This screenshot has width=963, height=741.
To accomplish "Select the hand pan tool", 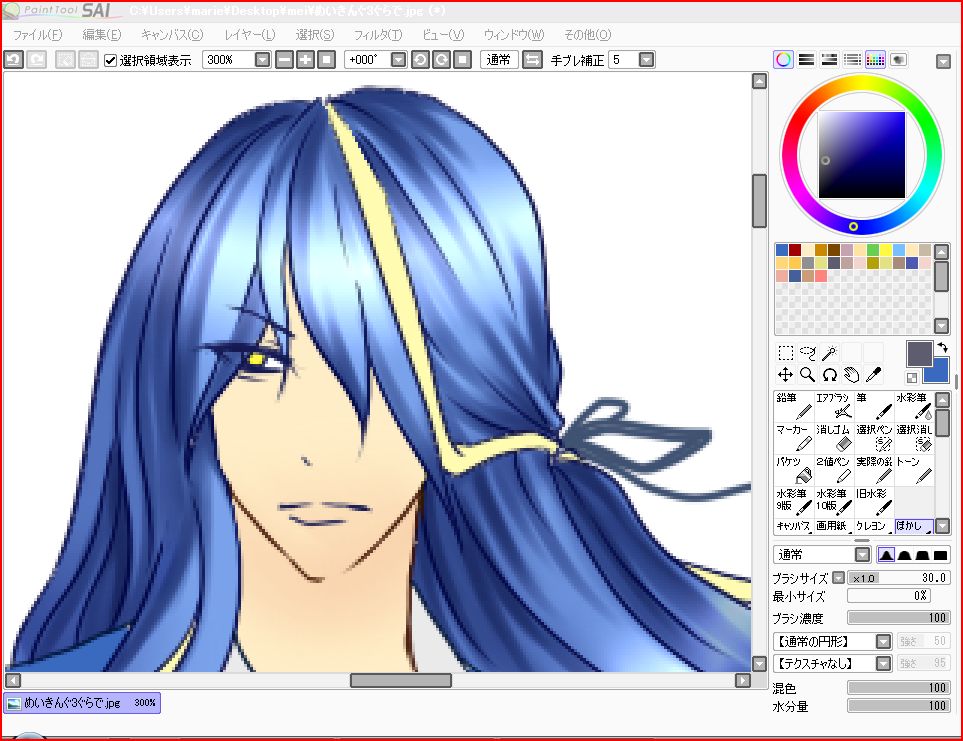I will 852,374.
